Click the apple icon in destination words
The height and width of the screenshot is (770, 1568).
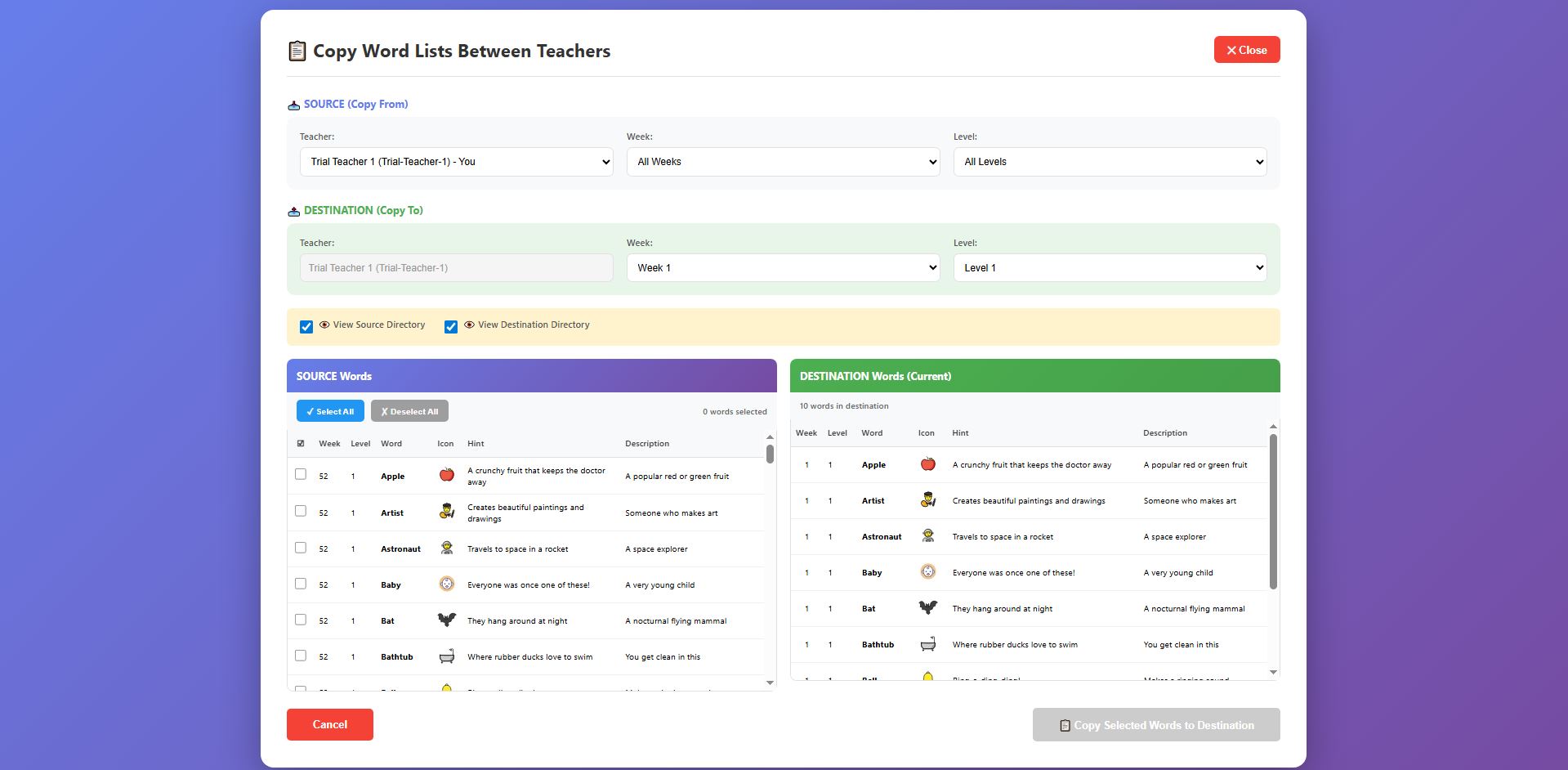coord(927,464)
